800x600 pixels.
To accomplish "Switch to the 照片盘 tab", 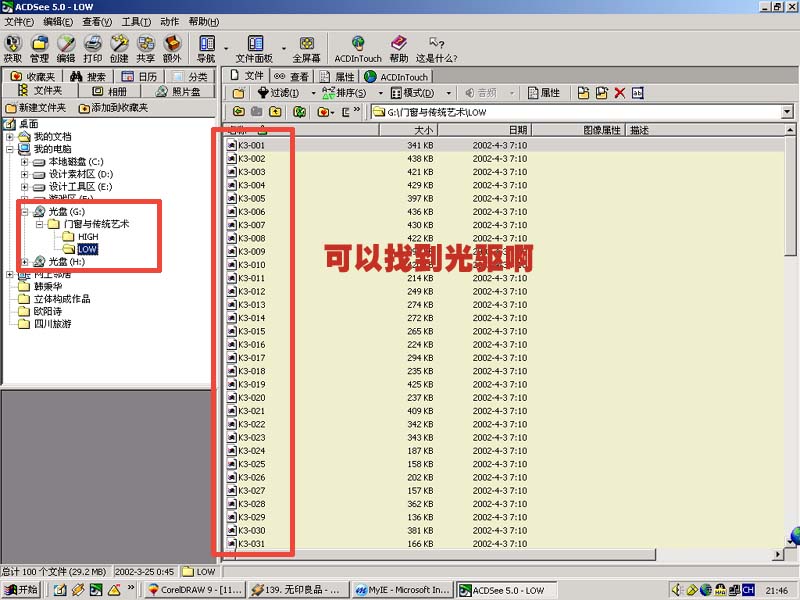I will pos(178,91).
